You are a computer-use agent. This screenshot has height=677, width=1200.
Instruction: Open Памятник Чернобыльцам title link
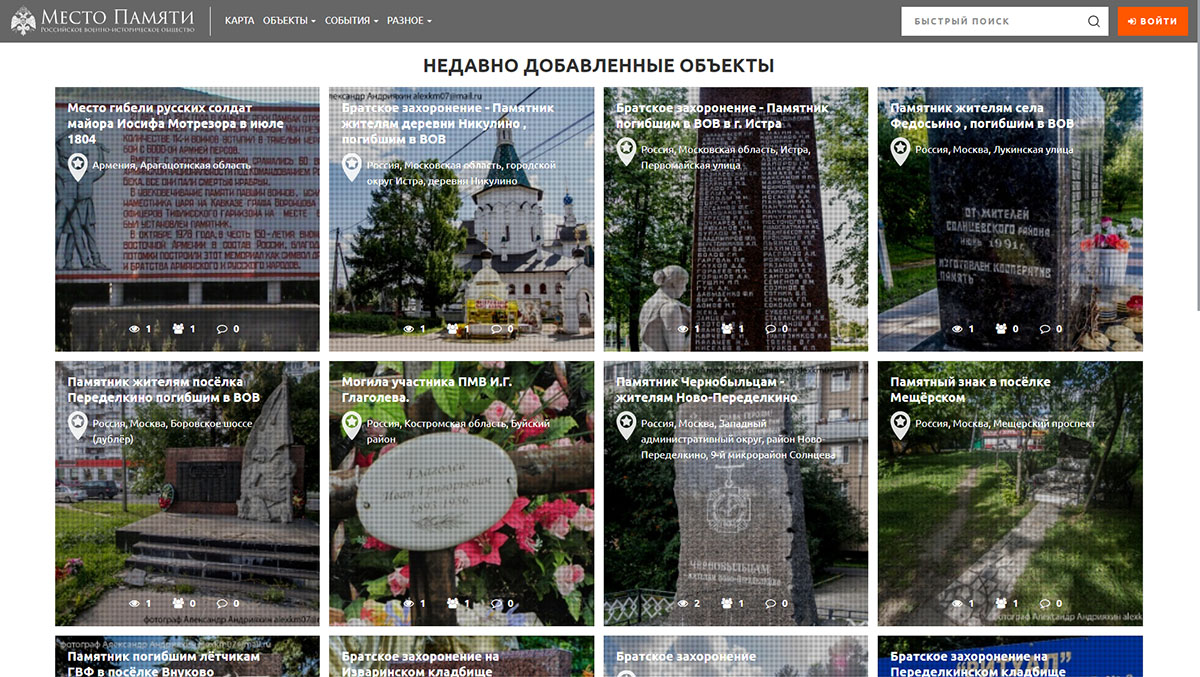pyautogui.click(x=715, y=389)
